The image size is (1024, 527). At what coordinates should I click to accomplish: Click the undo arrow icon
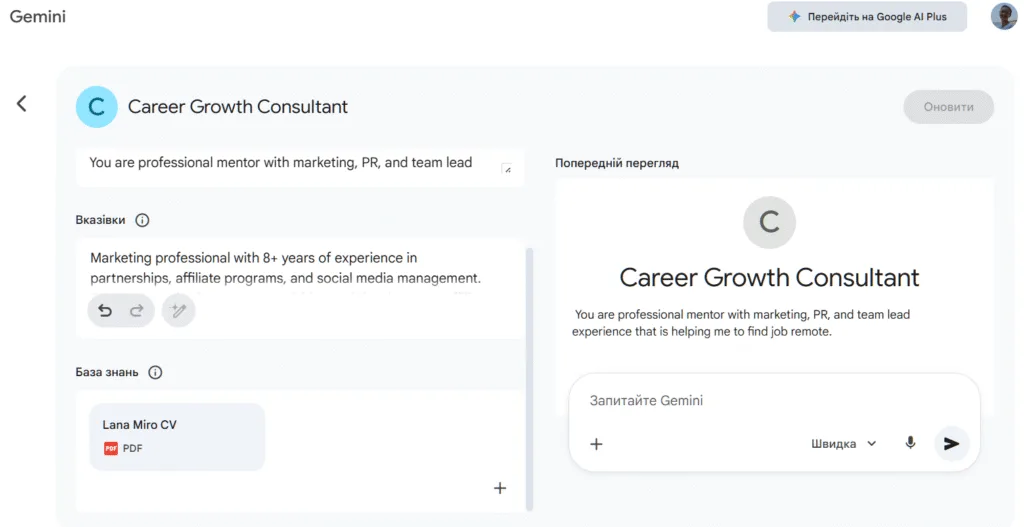click(105, 311)
